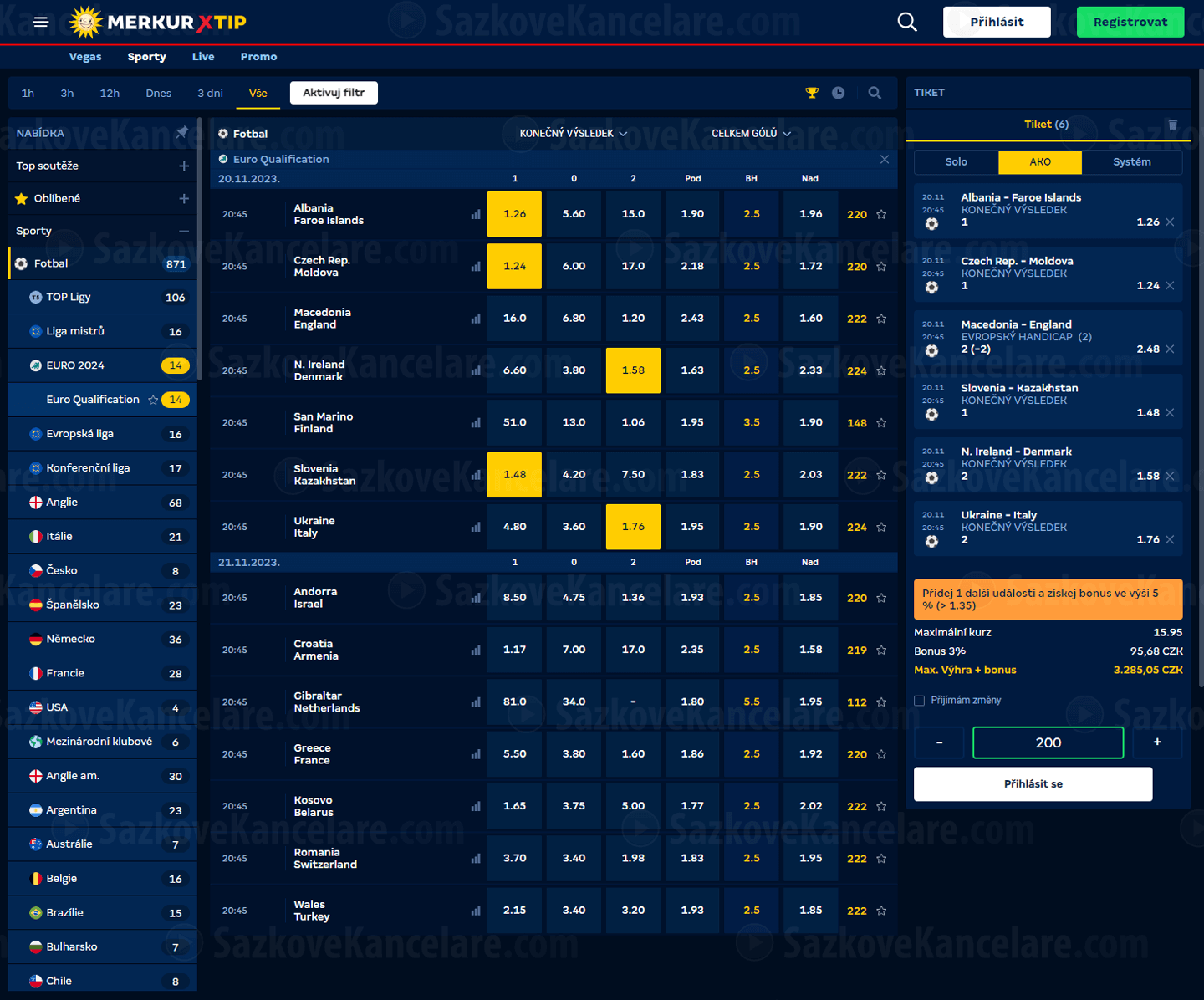
Task: Close the Euro Qualification section
Action: 885,159
